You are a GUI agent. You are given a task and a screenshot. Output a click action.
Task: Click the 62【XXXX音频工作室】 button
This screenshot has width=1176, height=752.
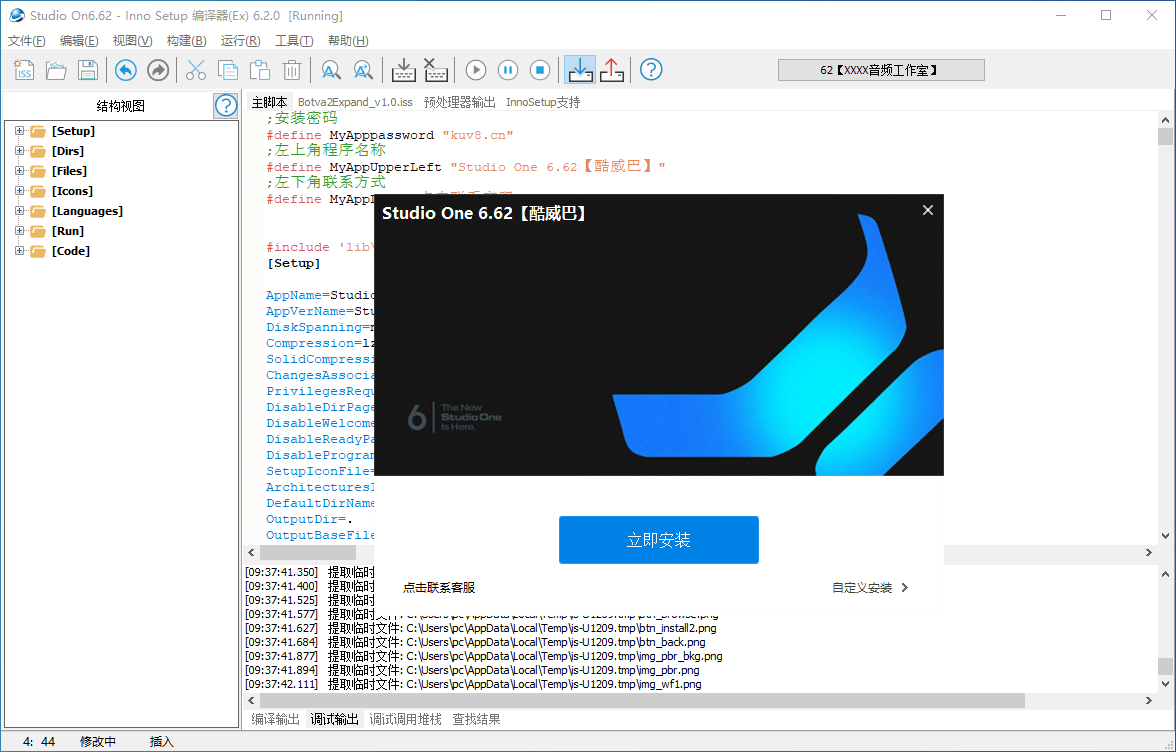point(881,70)
